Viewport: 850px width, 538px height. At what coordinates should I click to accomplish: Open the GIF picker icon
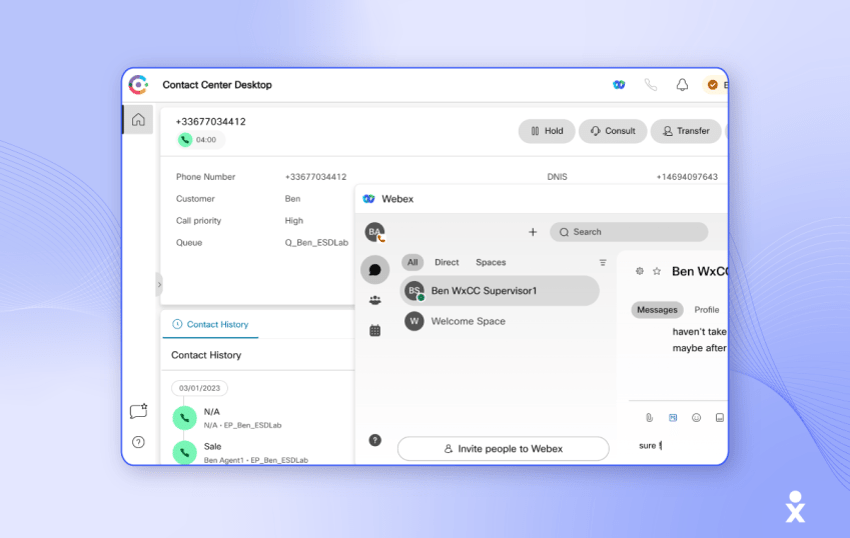click(x=719, y=418)
